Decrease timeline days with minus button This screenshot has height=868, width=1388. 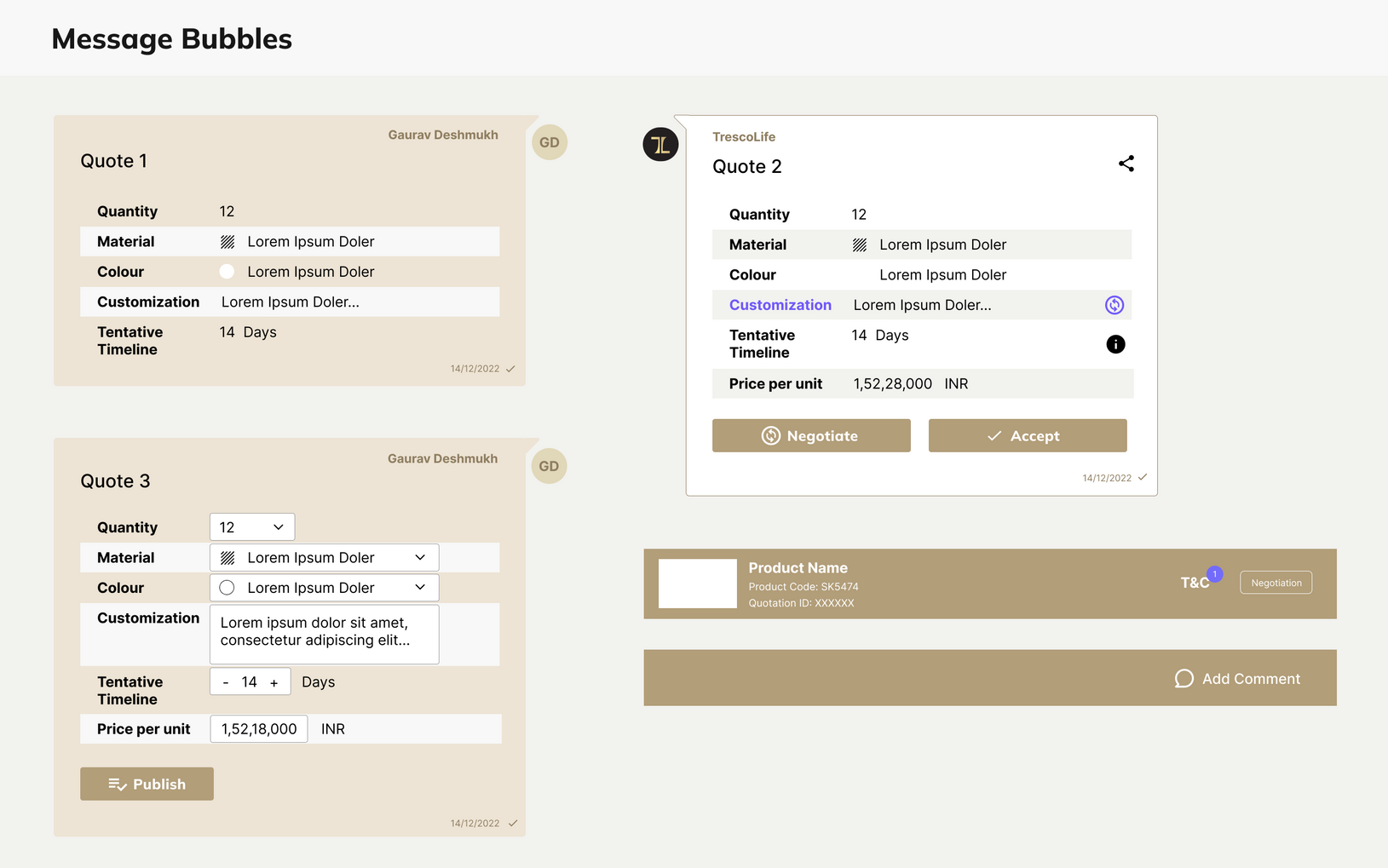click(226, 683)
